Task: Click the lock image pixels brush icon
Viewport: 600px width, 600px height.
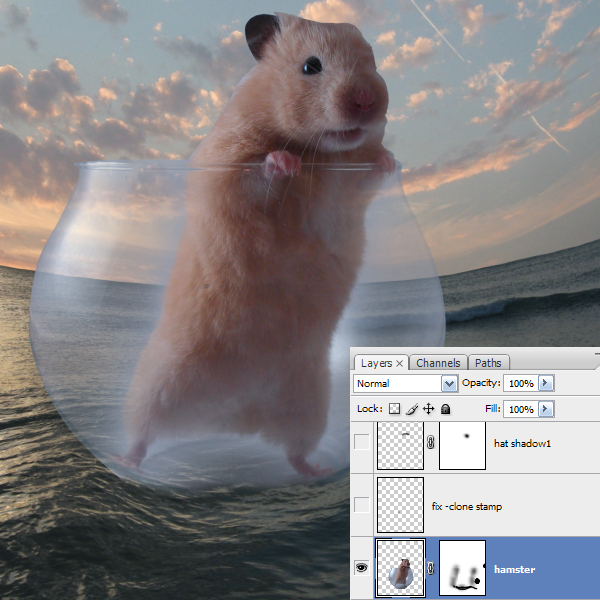Action: [x=411, y=409]
